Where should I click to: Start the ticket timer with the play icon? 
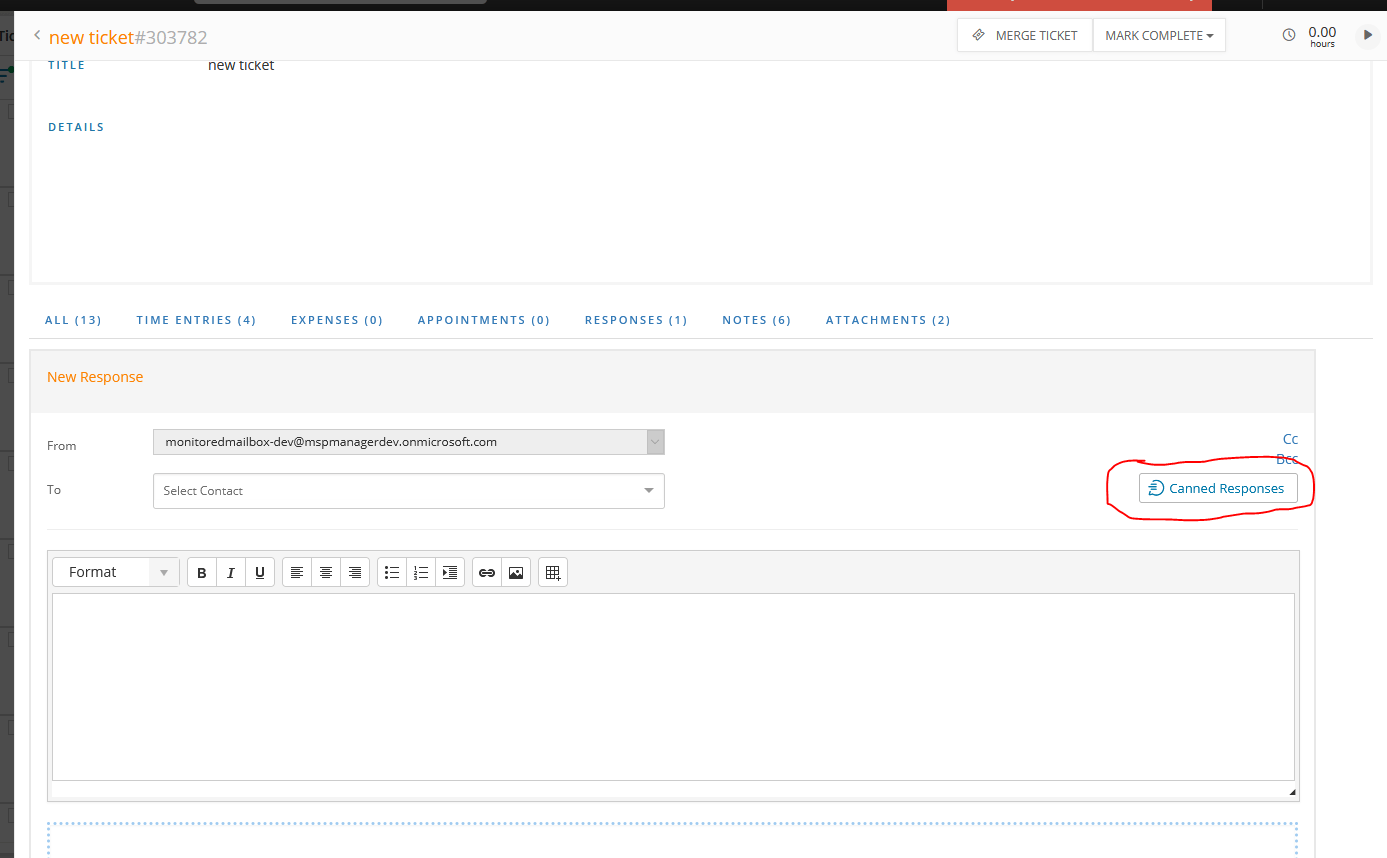pos(1367,35)
